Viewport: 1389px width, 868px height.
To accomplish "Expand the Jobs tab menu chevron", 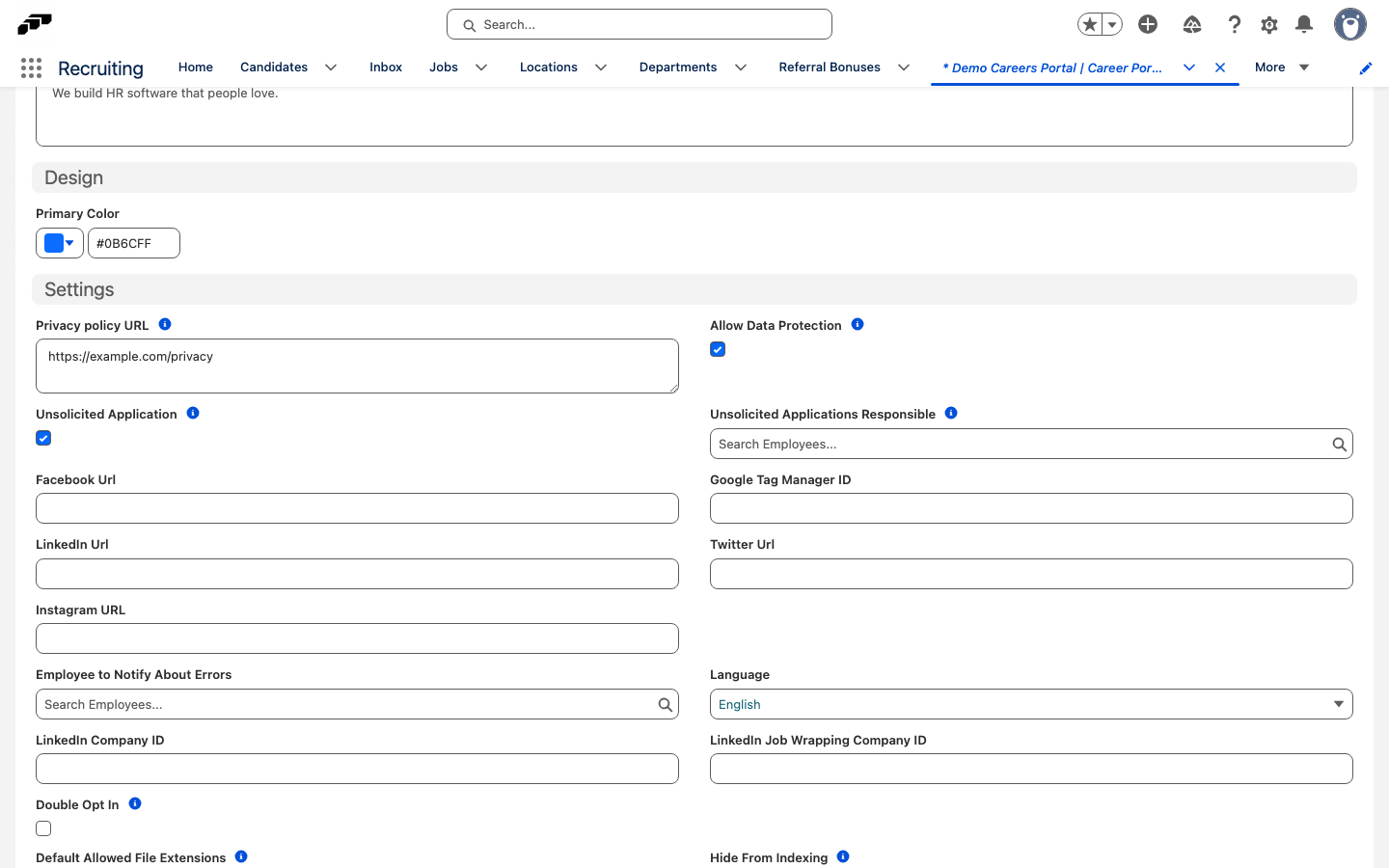I will [x=481, y=68].
